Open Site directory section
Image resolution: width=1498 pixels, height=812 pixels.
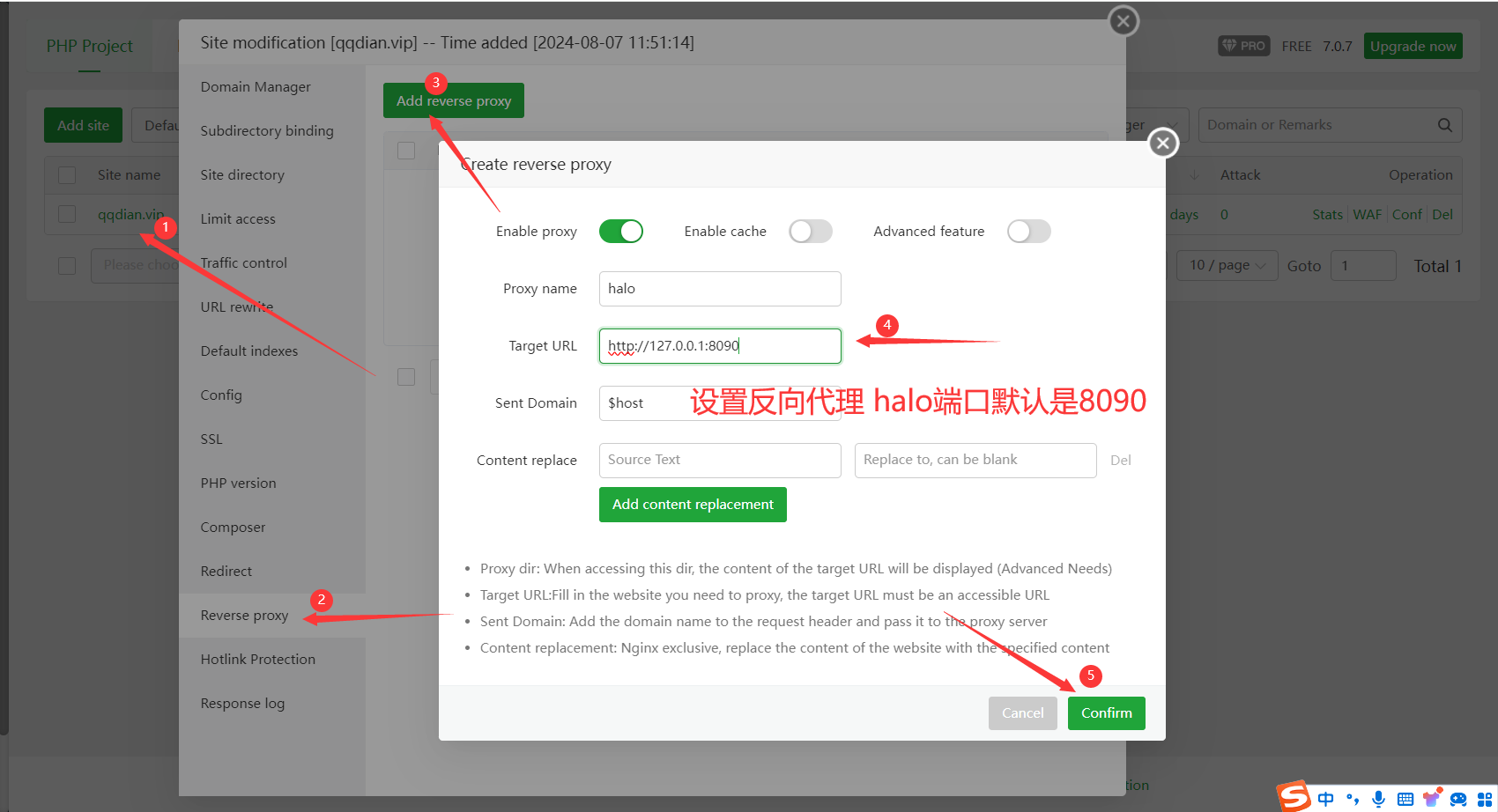pos(242,175)
